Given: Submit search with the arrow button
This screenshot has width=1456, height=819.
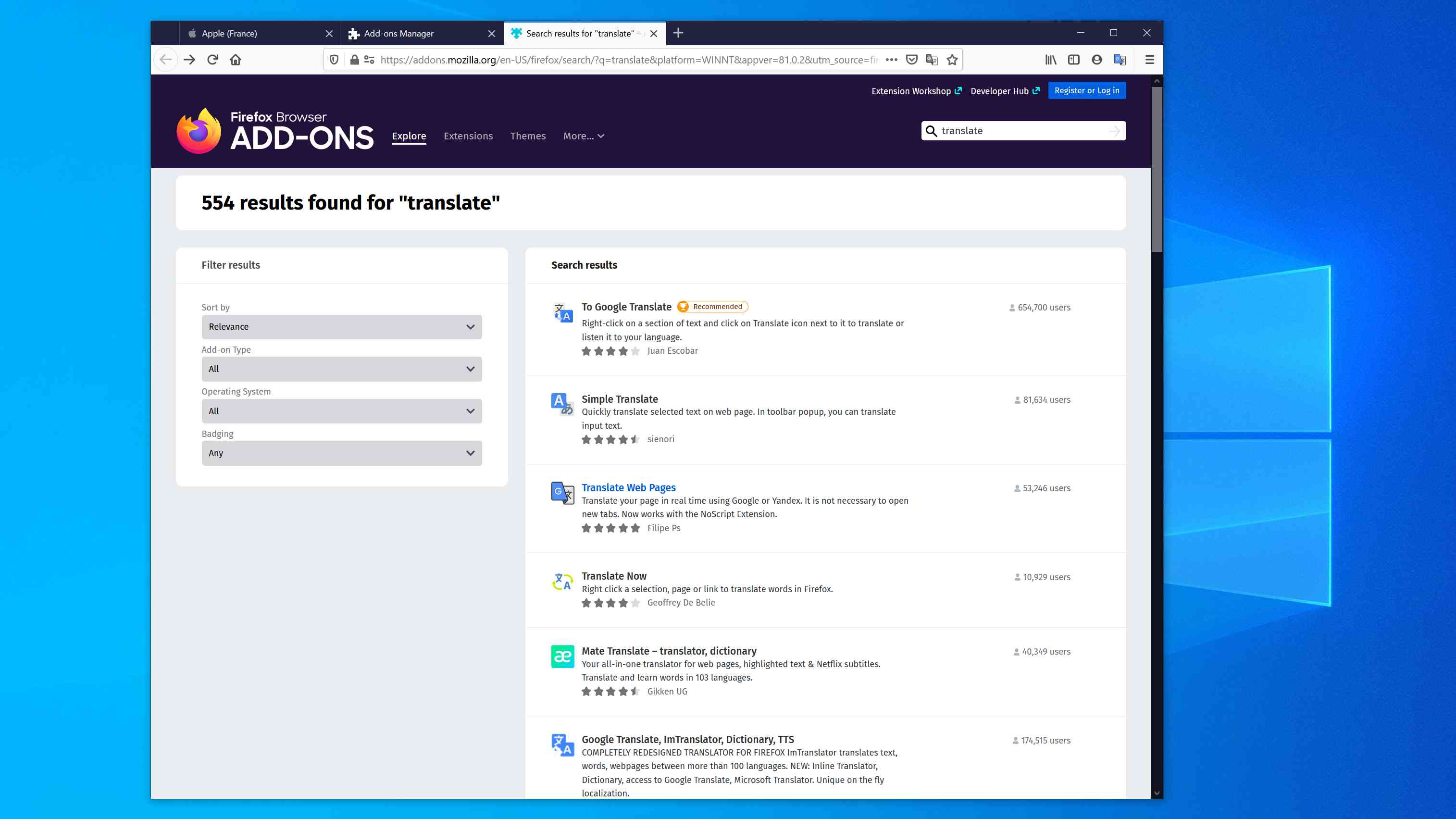Looking at the screenshot, I should point(1115,131).
